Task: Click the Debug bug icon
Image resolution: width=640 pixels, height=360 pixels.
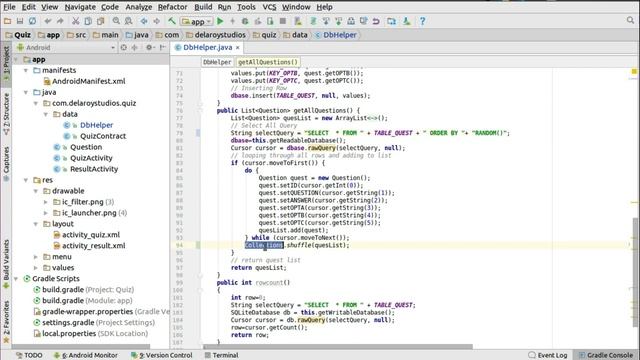Action: pyautogui.click(x=245, y=21)
